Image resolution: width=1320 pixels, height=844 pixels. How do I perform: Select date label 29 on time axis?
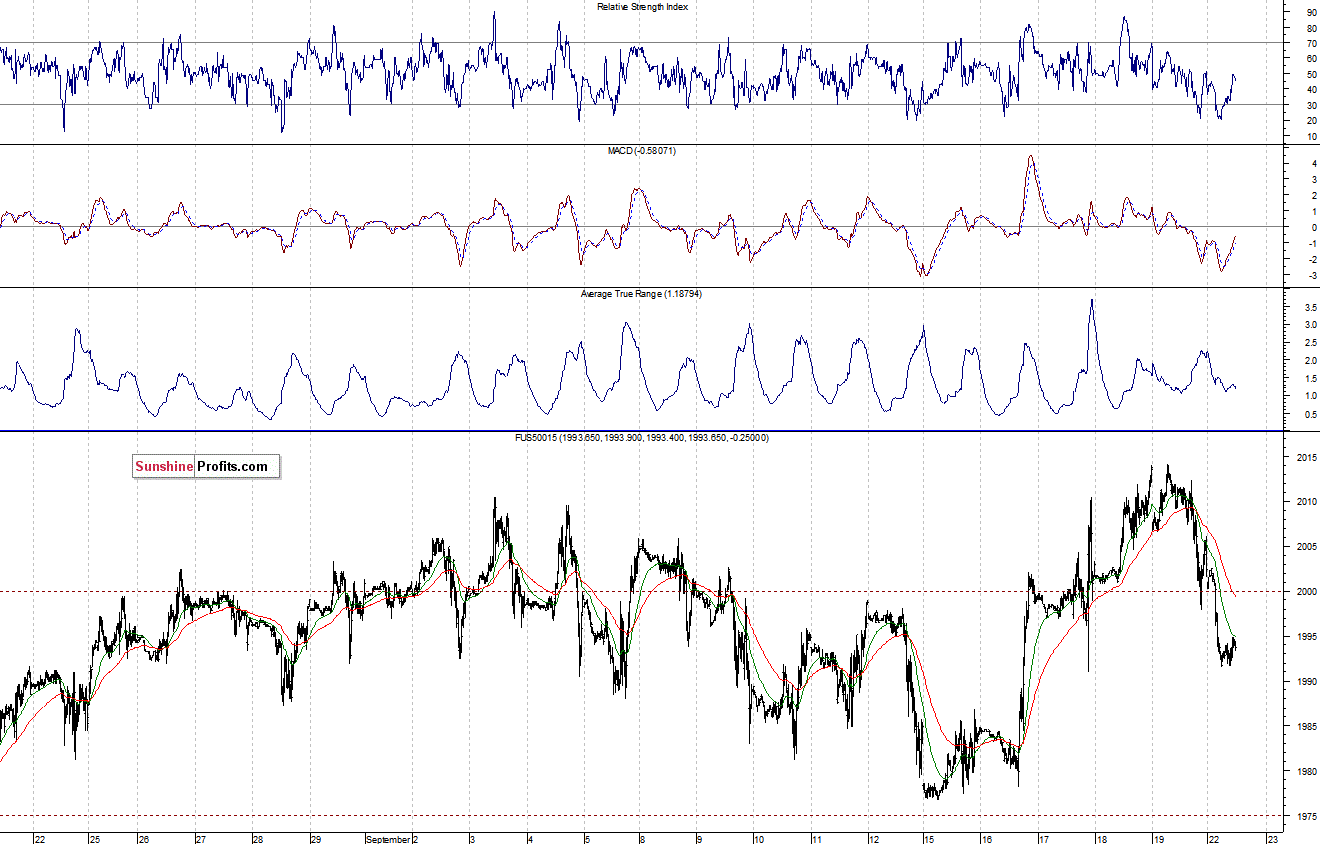point(315,839)
